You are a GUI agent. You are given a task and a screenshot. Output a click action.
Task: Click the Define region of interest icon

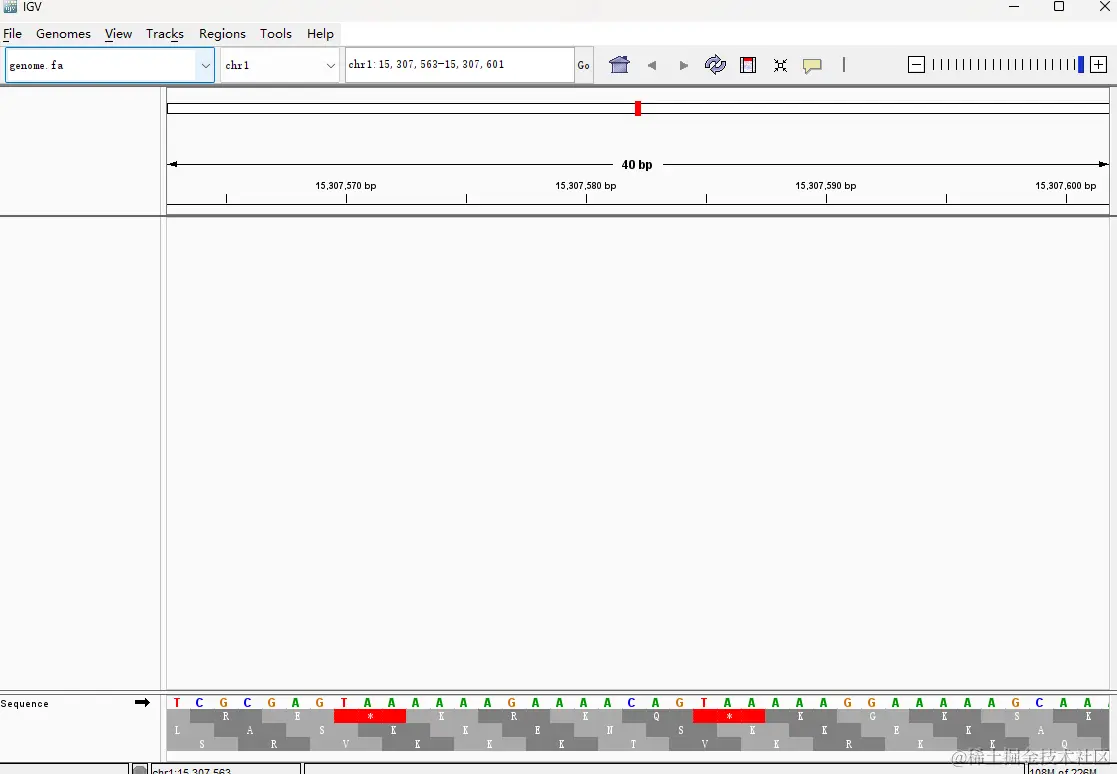coord(748,65)
